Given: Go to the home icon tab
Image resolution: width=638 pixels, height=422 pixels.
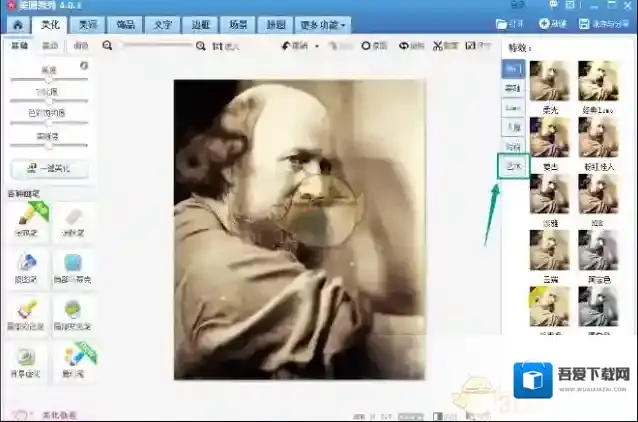Looking at the screenshot, I should pyautogui.click(x=18, y=25).
